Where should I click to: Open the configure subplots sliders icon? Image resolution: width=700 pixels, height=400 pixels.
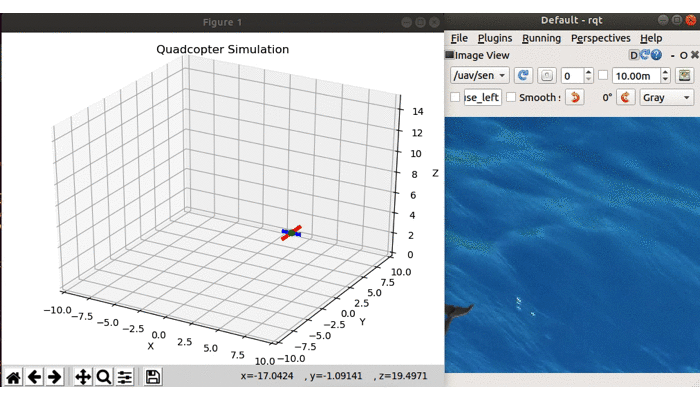(125, 377)
